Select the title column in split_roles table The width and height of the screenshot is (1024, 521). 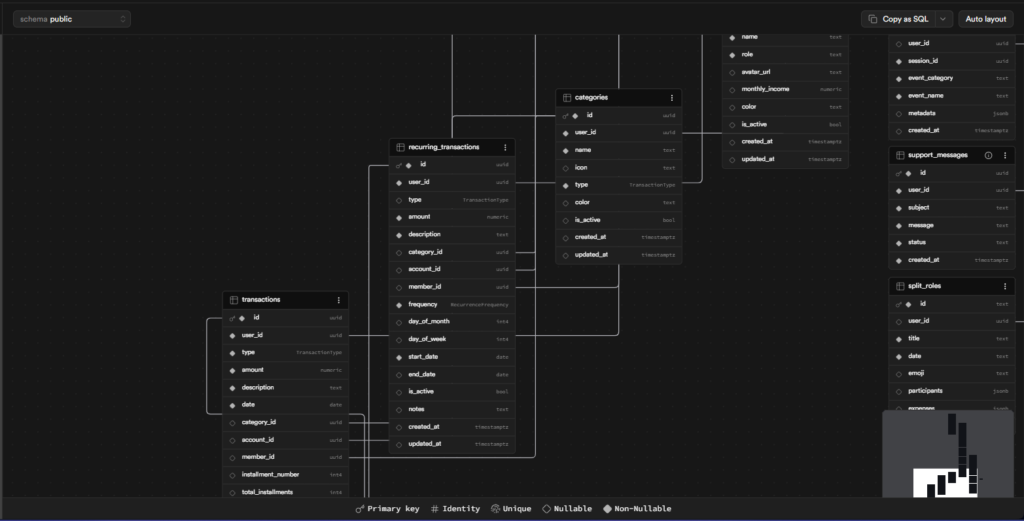pos(953,338)
